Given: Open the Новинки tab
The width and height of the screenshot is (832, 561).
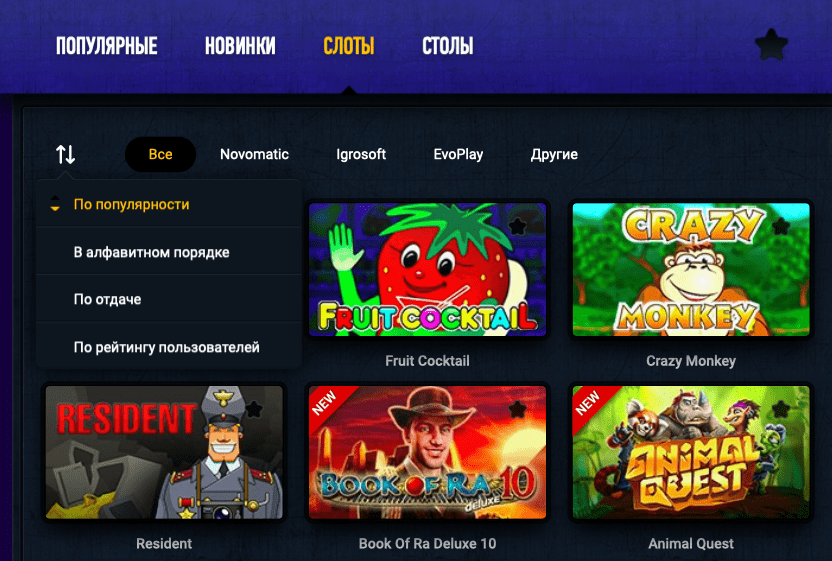Looking at the screenshot, I should pos(240,46).
